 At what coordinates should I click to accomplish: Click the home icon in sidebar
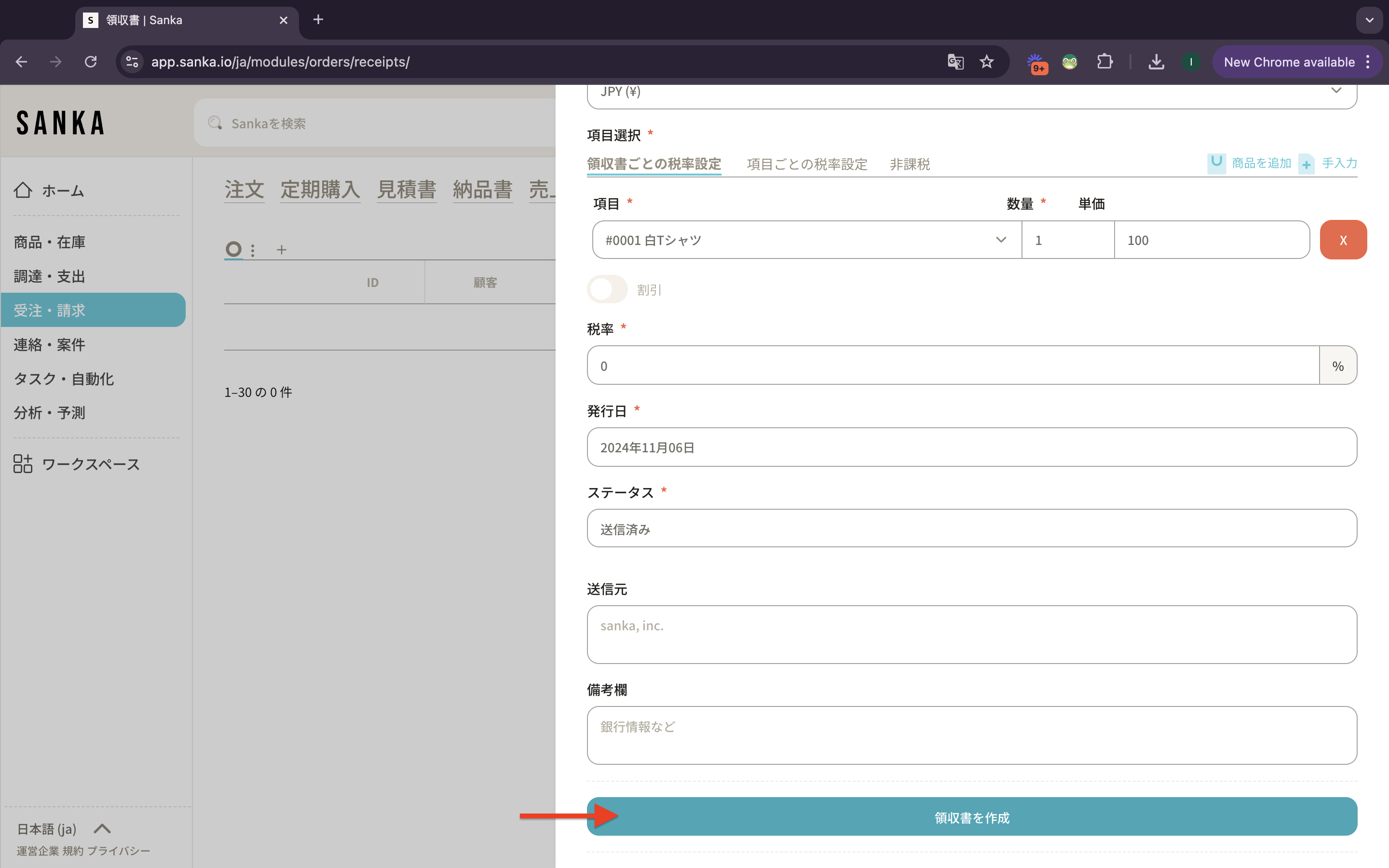pyautogui.click(x=23, y=190)
